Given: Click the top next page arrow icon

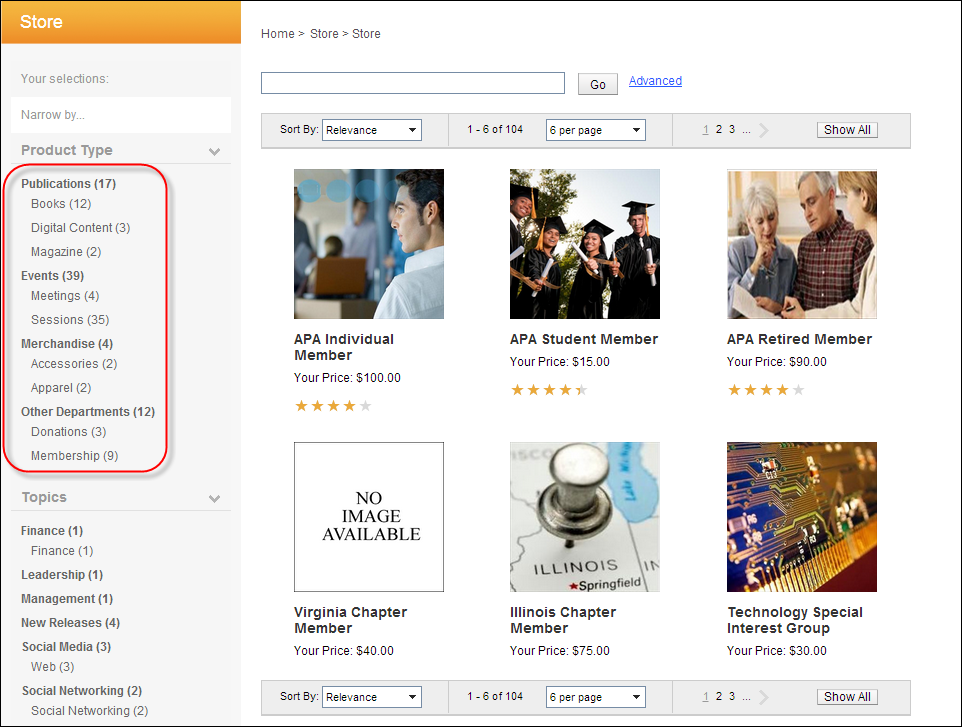Looking at the screenshot, I should pos(764,130).
